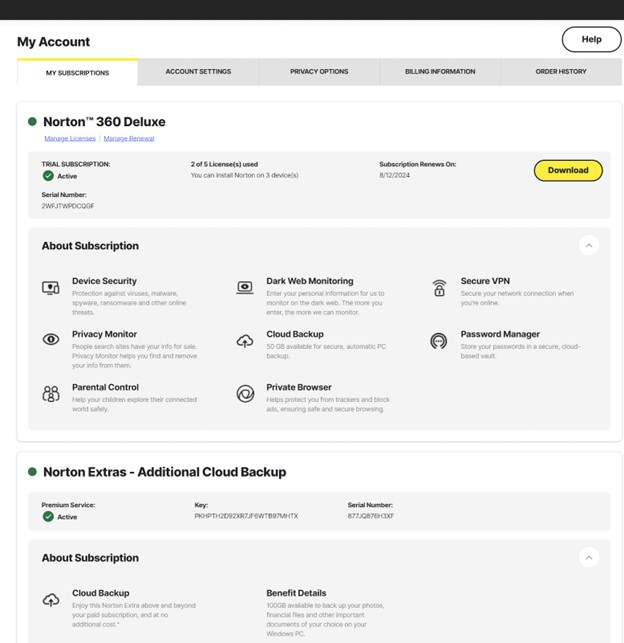Click the Premium Service green Active checkmark
This screenshot has width=624, height=643.
pos(48,517)
